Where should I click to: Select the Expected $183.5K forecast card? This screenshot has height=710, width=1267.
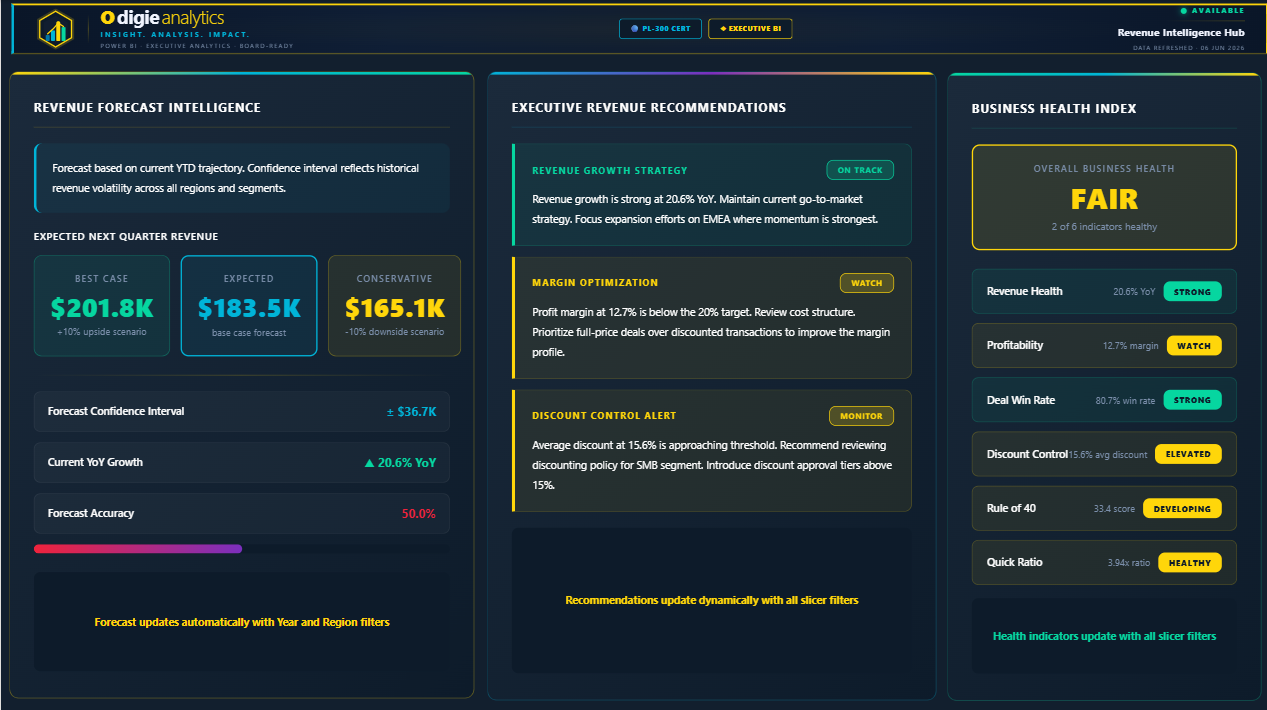tap(249, 306)
